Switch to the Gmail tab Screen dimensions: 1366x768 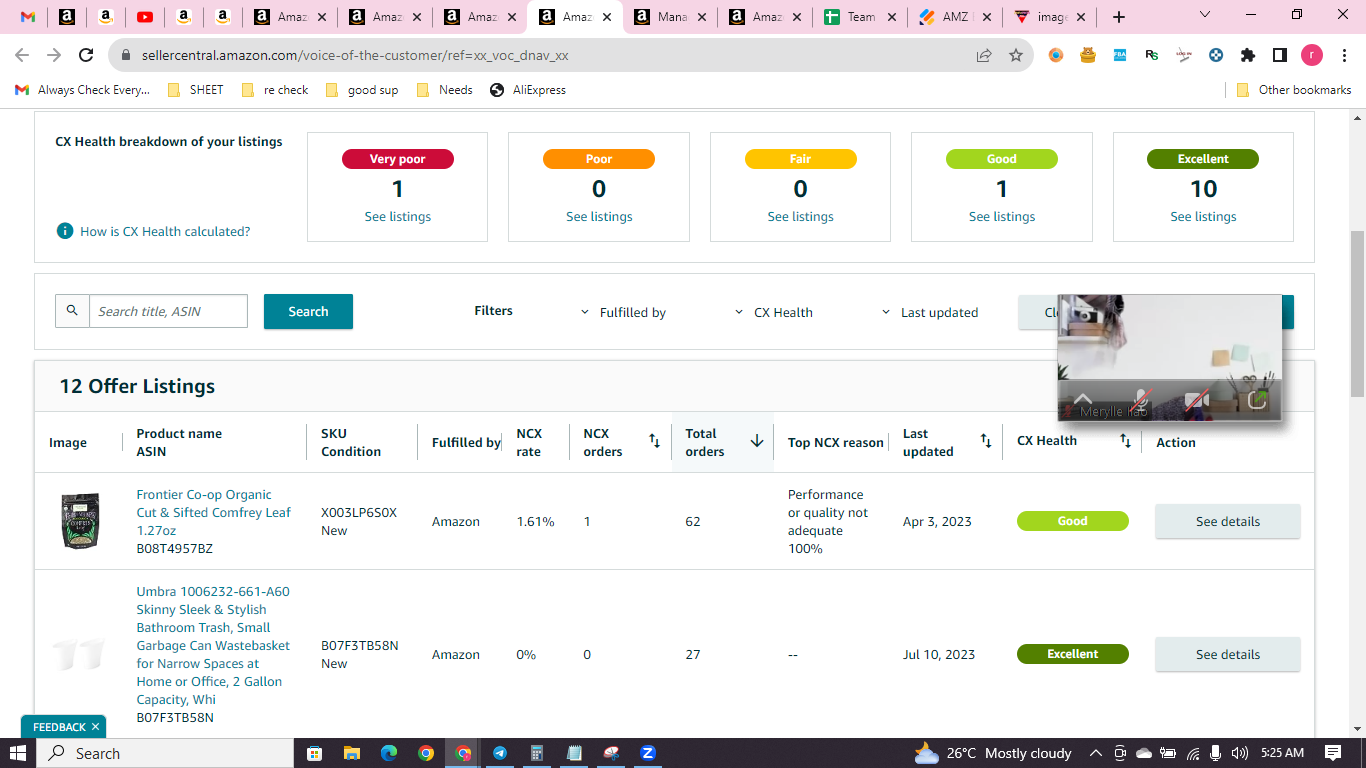click(x=28, y=17)
